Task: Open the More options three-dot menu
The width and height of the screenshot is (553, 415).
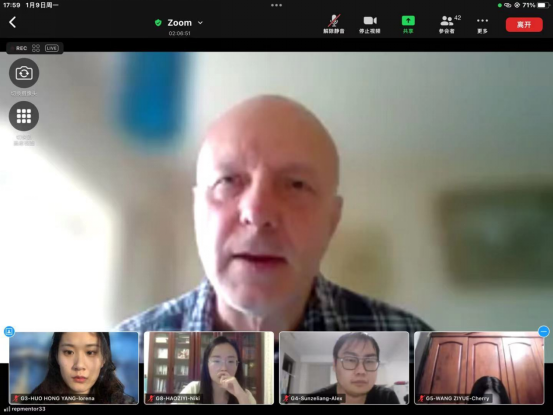Action: pos(482,24)
